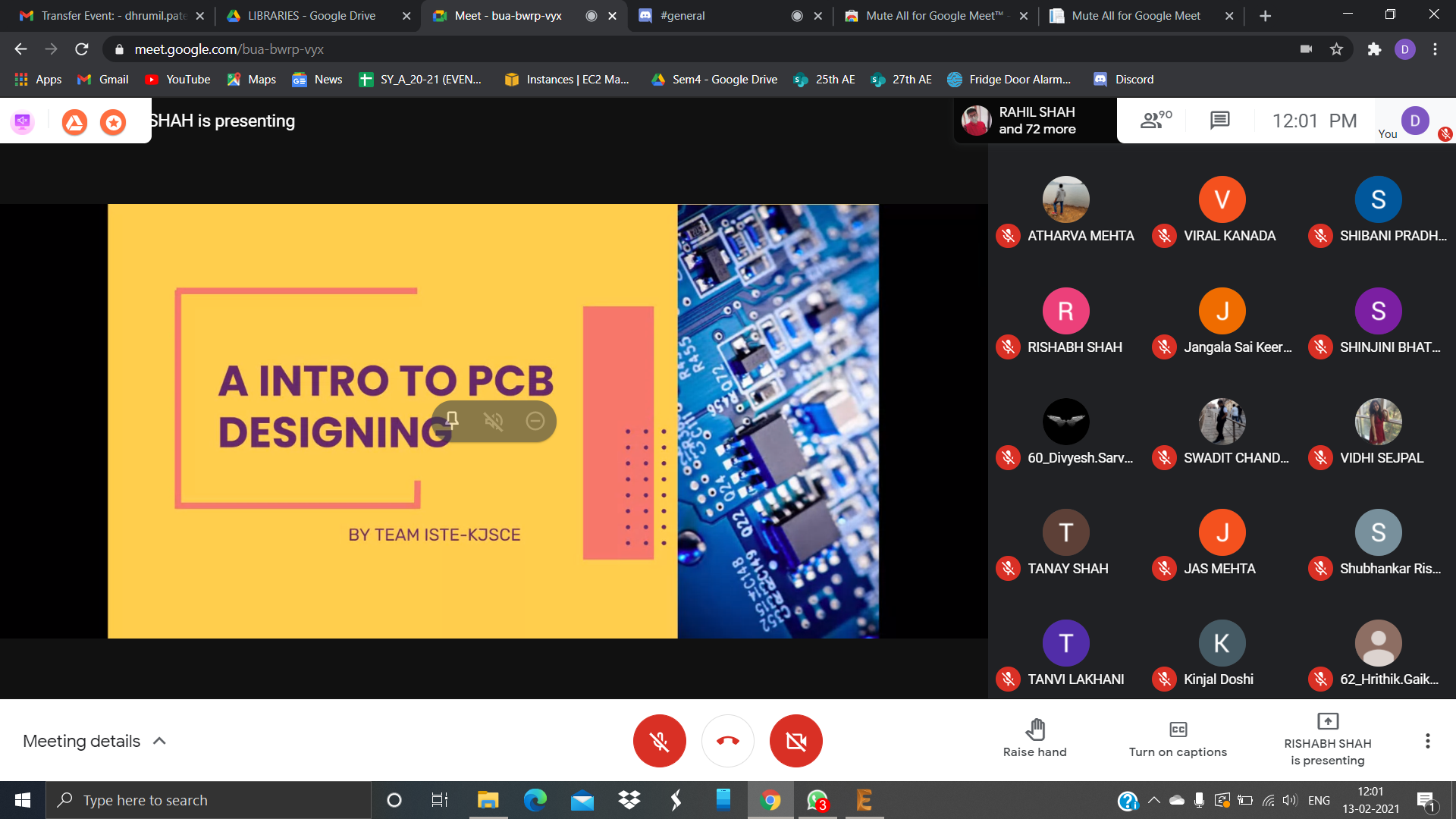
Task: Open the three-dot more options menu
Action: pos(1427,741)
